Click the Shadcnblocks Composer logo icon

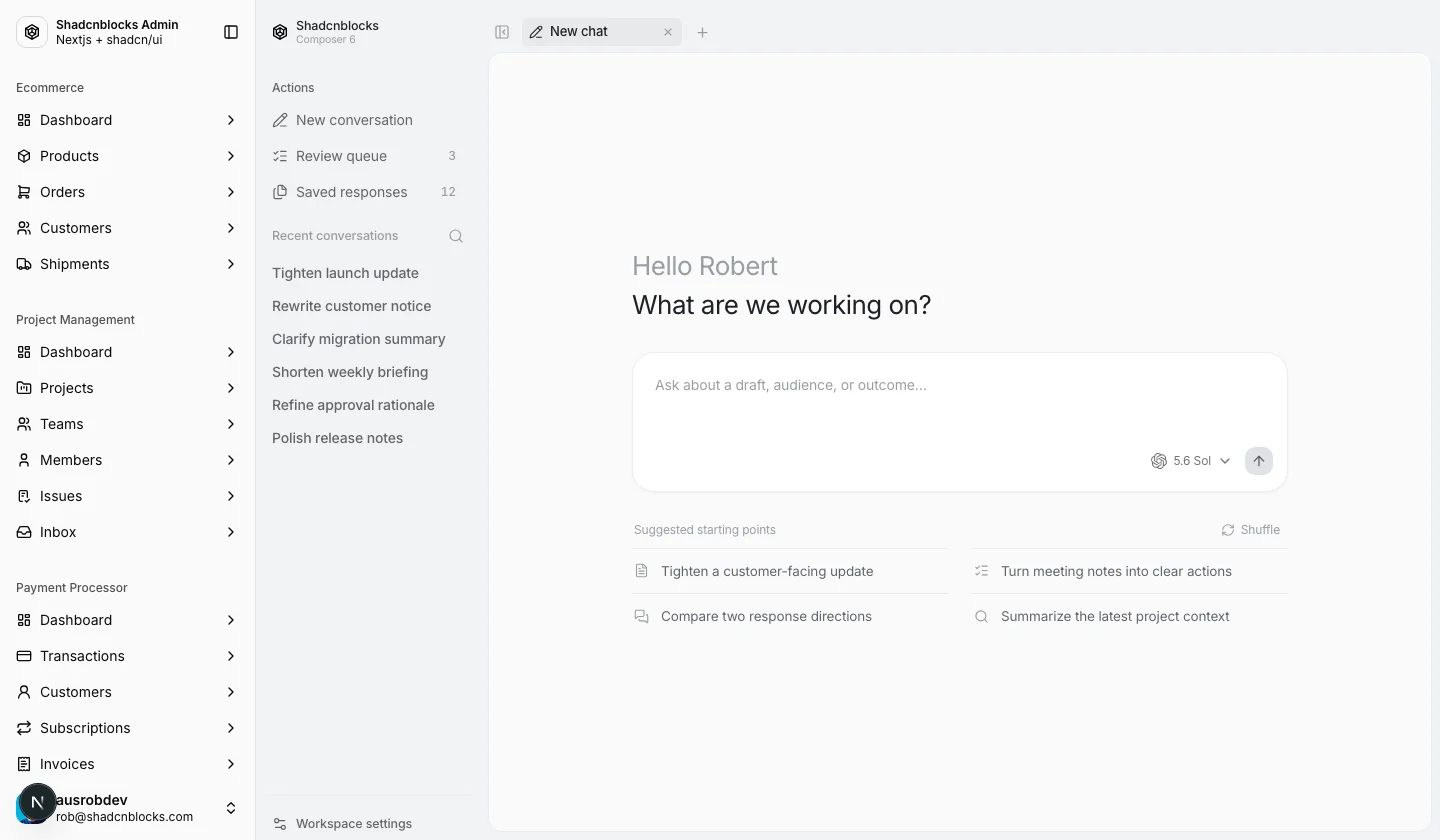280,32
